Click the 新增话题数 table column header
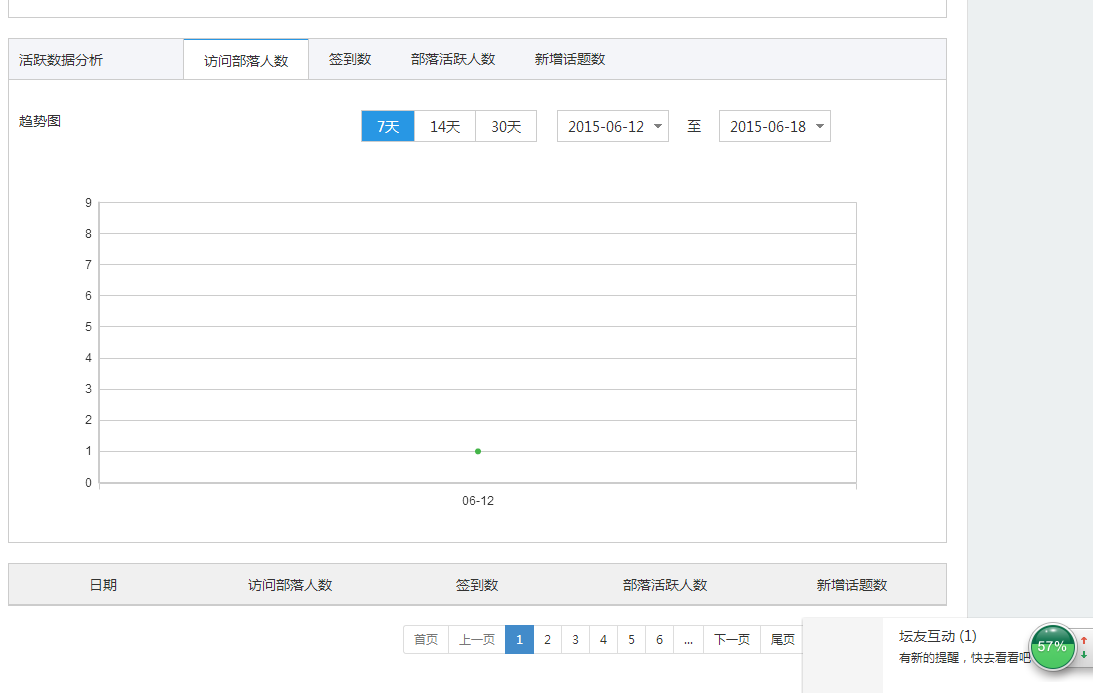Image resolution: width=1093 pixels, height=693 pixels. pyautogui.click(x=852, y=585)
